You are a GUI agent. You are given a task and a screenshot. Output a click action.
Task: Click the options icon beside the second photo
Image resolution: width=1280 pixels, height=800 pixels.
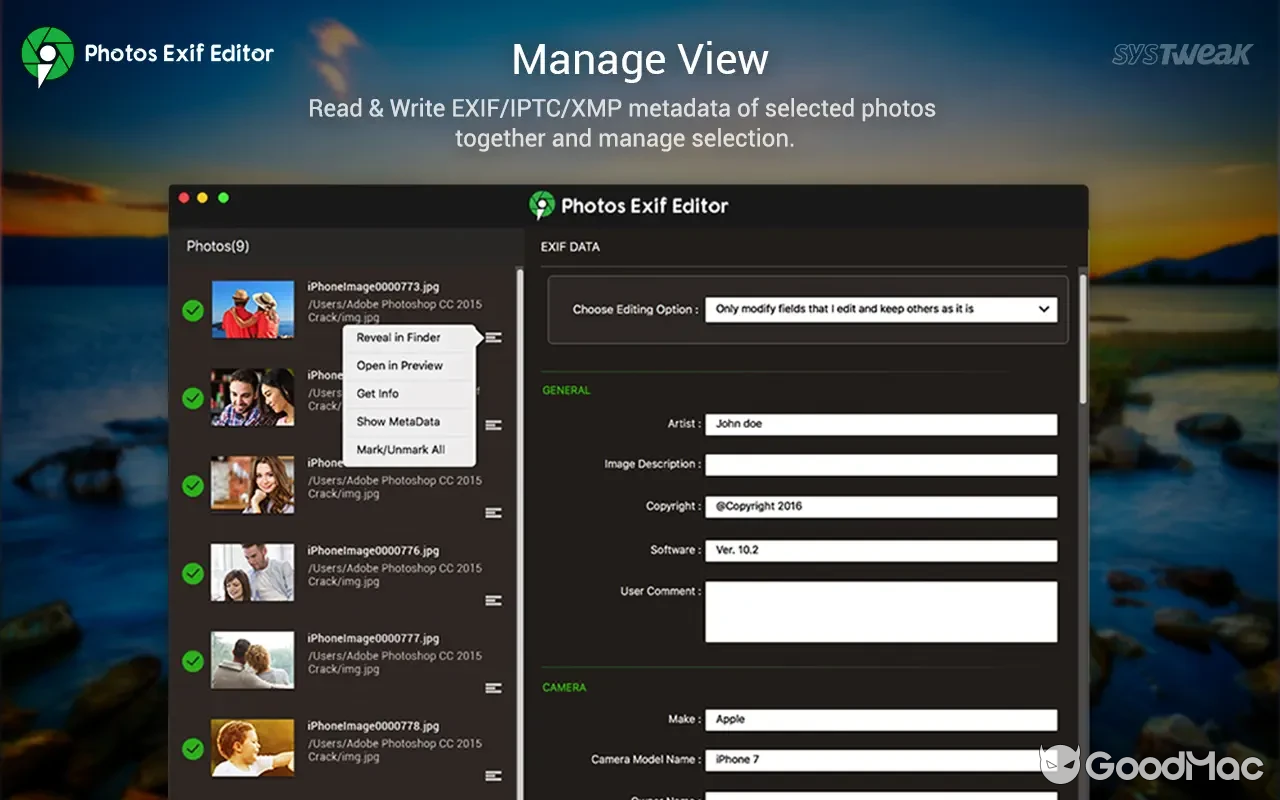point(493,425)
